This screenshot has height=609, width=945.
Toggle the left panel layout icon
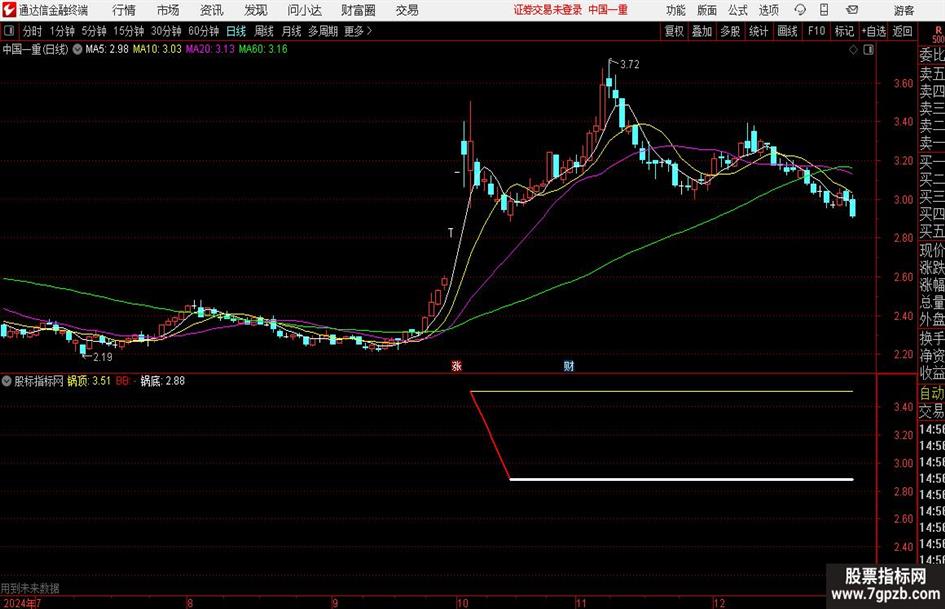[x=9, y=31]
